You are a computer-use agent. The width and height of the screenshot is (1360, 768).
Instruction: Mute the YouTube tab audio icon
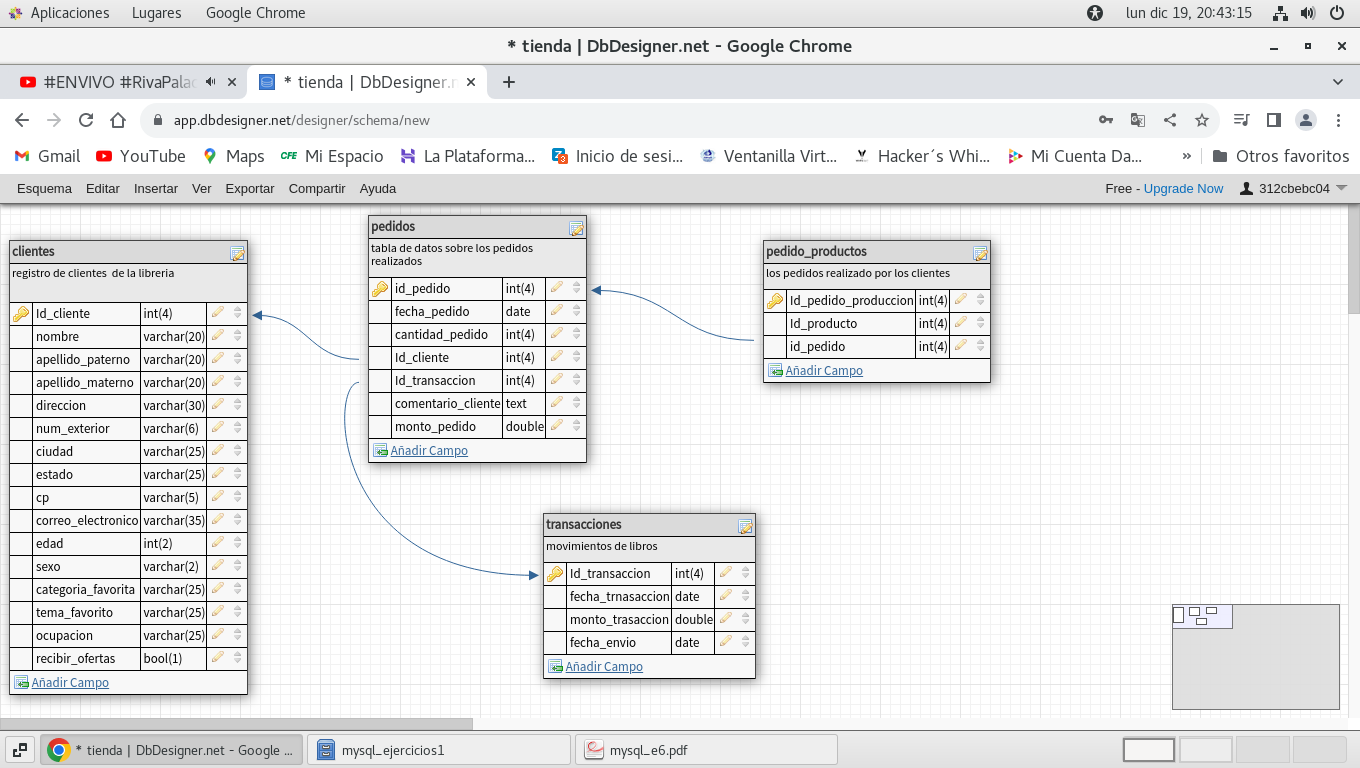point(211,82)
